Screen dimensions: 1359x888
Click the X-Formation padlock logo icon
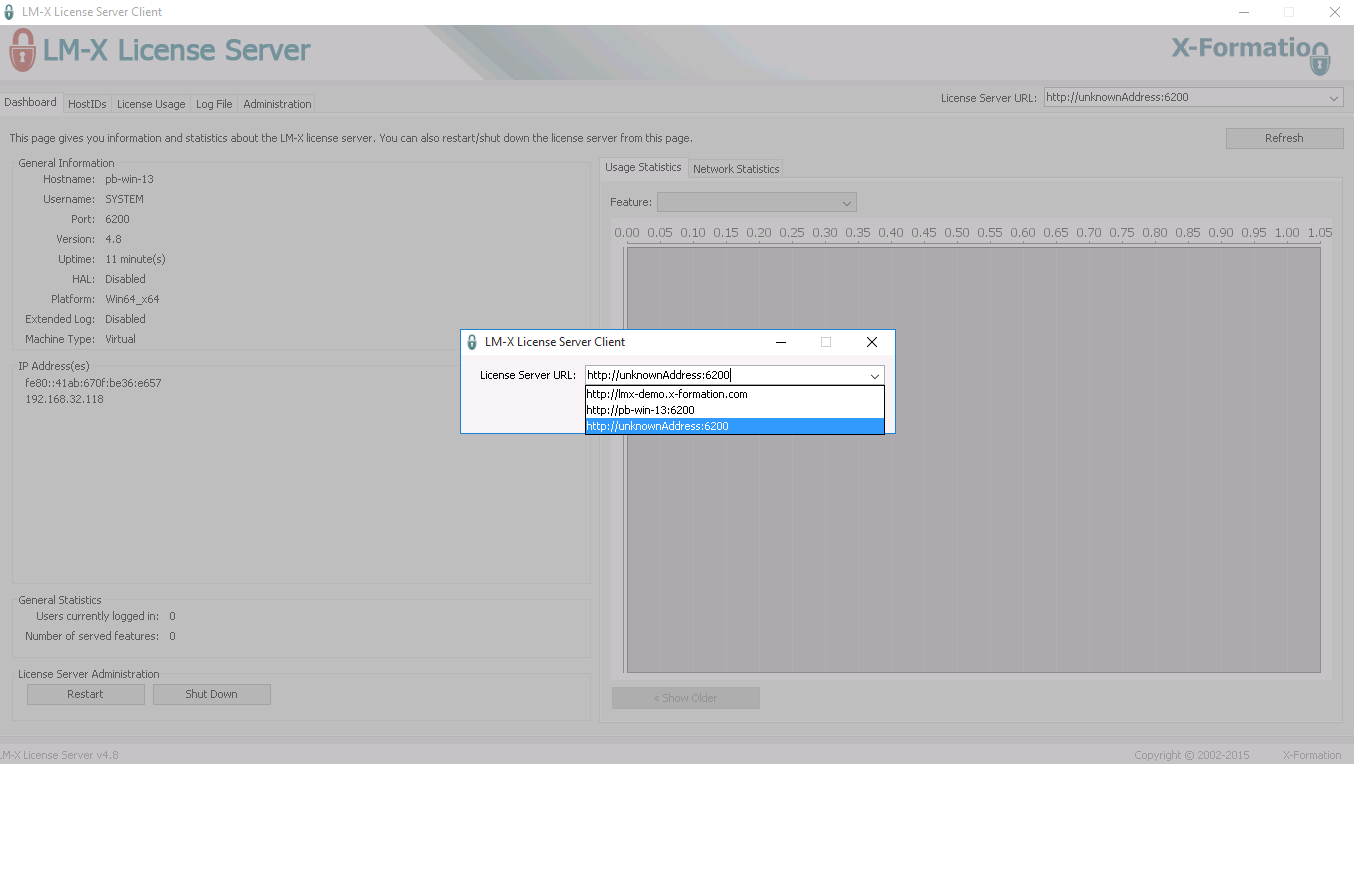1320,61
